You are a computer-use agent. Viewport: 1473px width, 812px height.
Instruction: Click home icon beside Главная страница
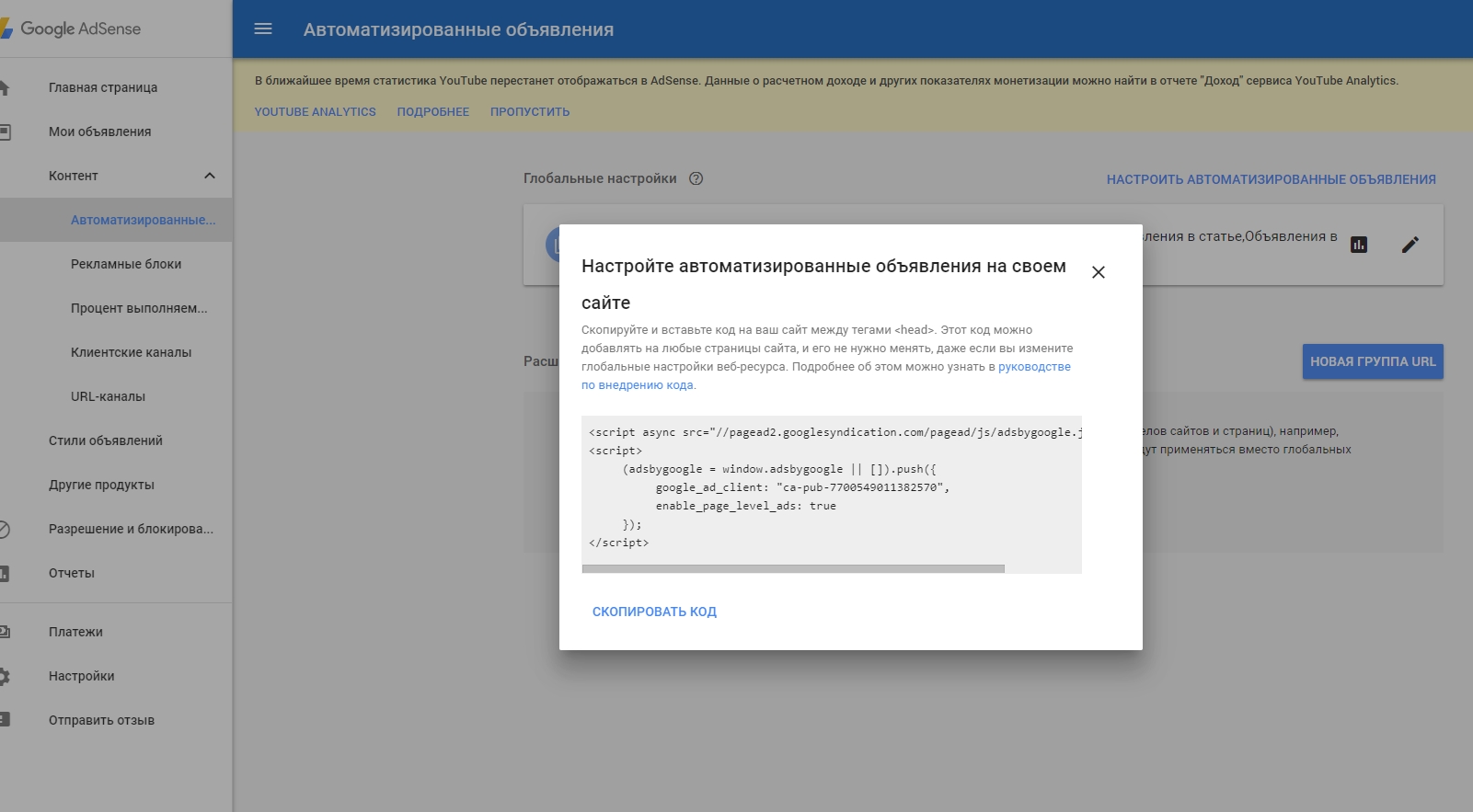pyautogui.click(x=4, y=87)
